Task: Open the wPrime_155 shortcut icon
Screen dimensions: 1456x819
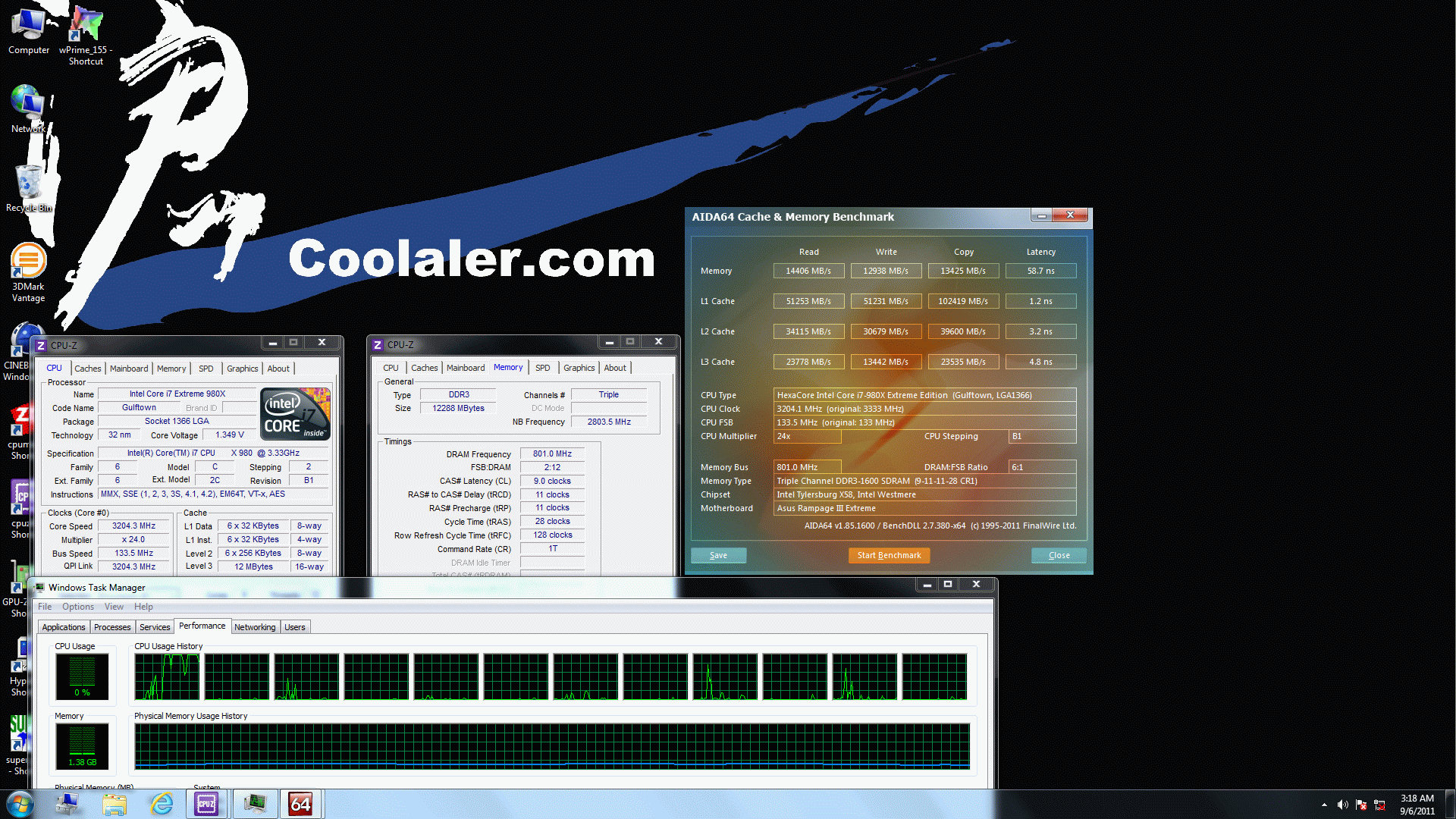Action: click(86, 35)
